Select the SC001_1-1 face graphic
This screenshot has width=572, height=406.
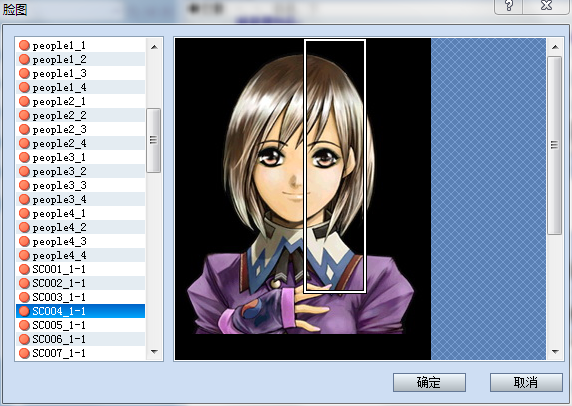(81, 269)
